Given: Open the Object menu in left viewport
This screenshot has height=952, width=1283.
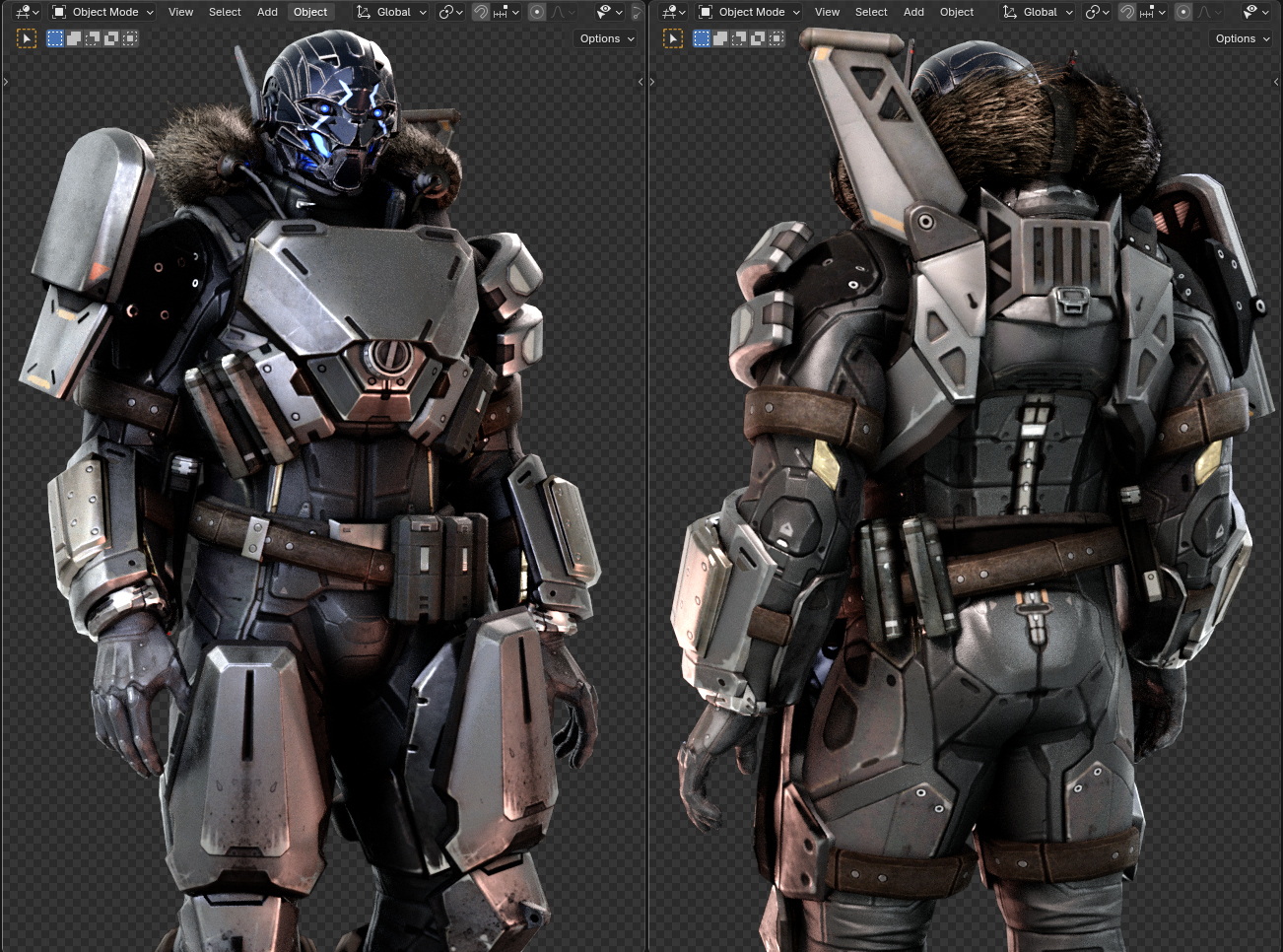Looking at the screenshot, I should point(310,12).
